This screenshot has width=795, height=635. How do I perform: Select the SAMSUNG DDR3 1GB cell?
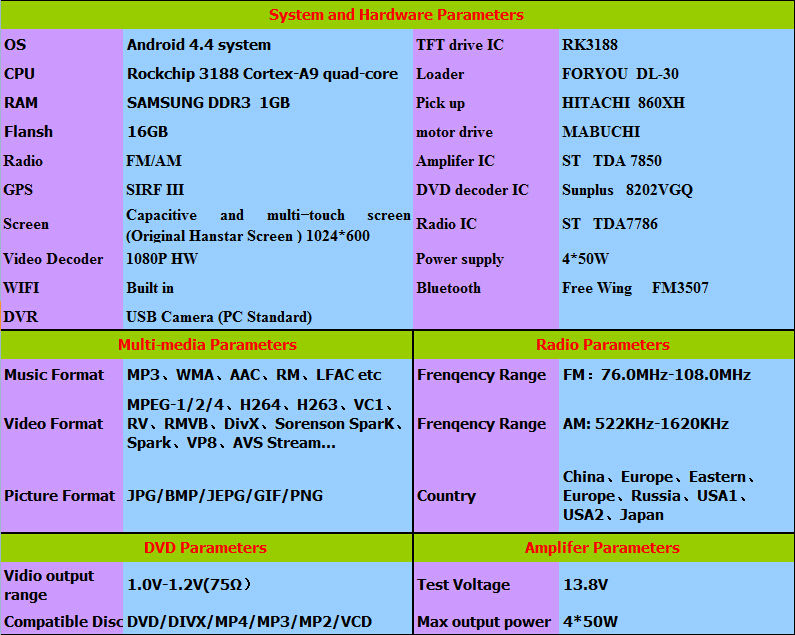pos(208,103)
